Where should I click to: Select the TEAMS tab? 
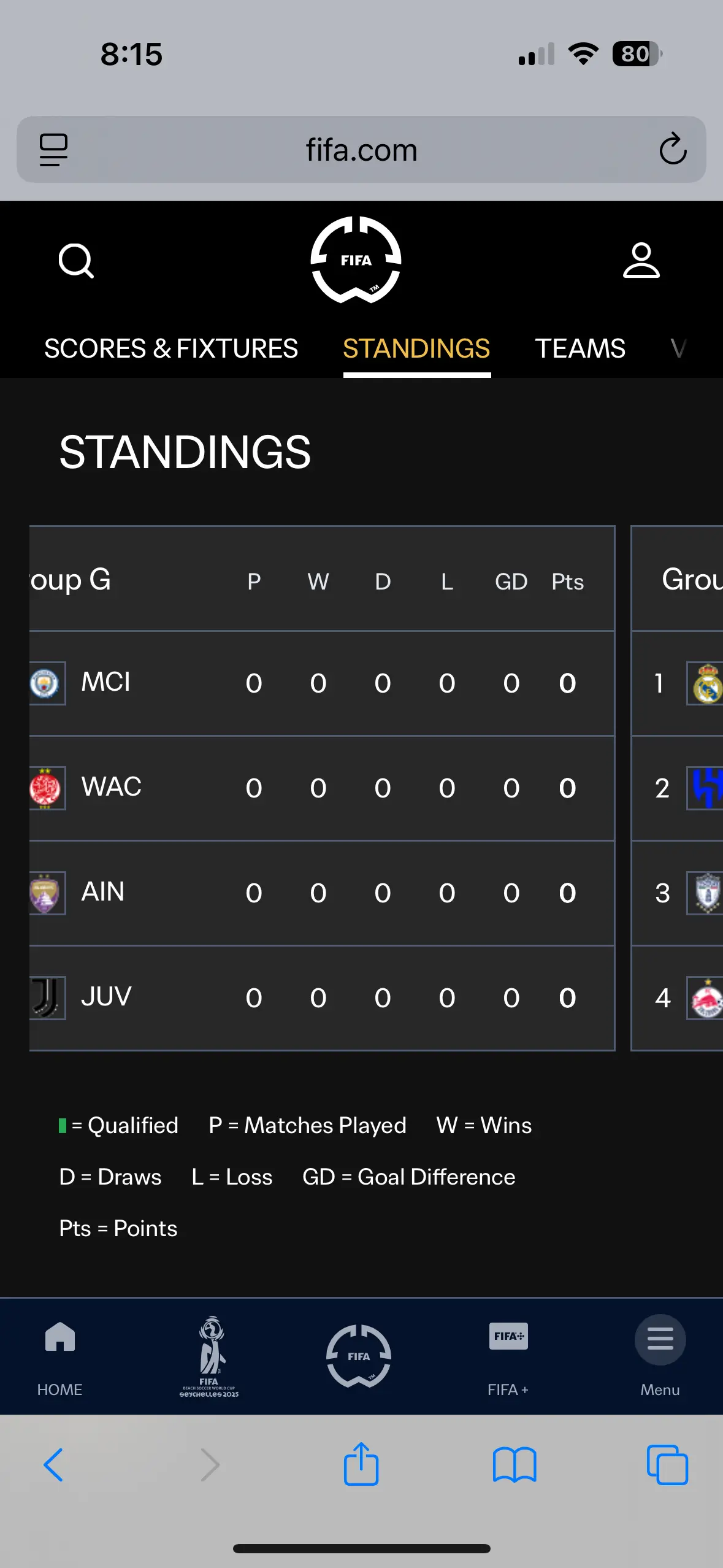click(x=580, y=348)
